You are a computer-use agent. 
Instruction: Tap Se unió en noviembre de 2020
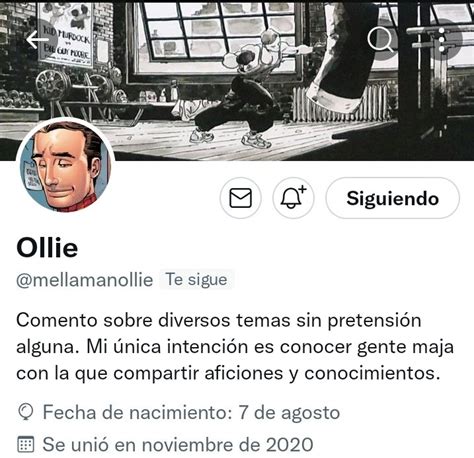(178, 445)
